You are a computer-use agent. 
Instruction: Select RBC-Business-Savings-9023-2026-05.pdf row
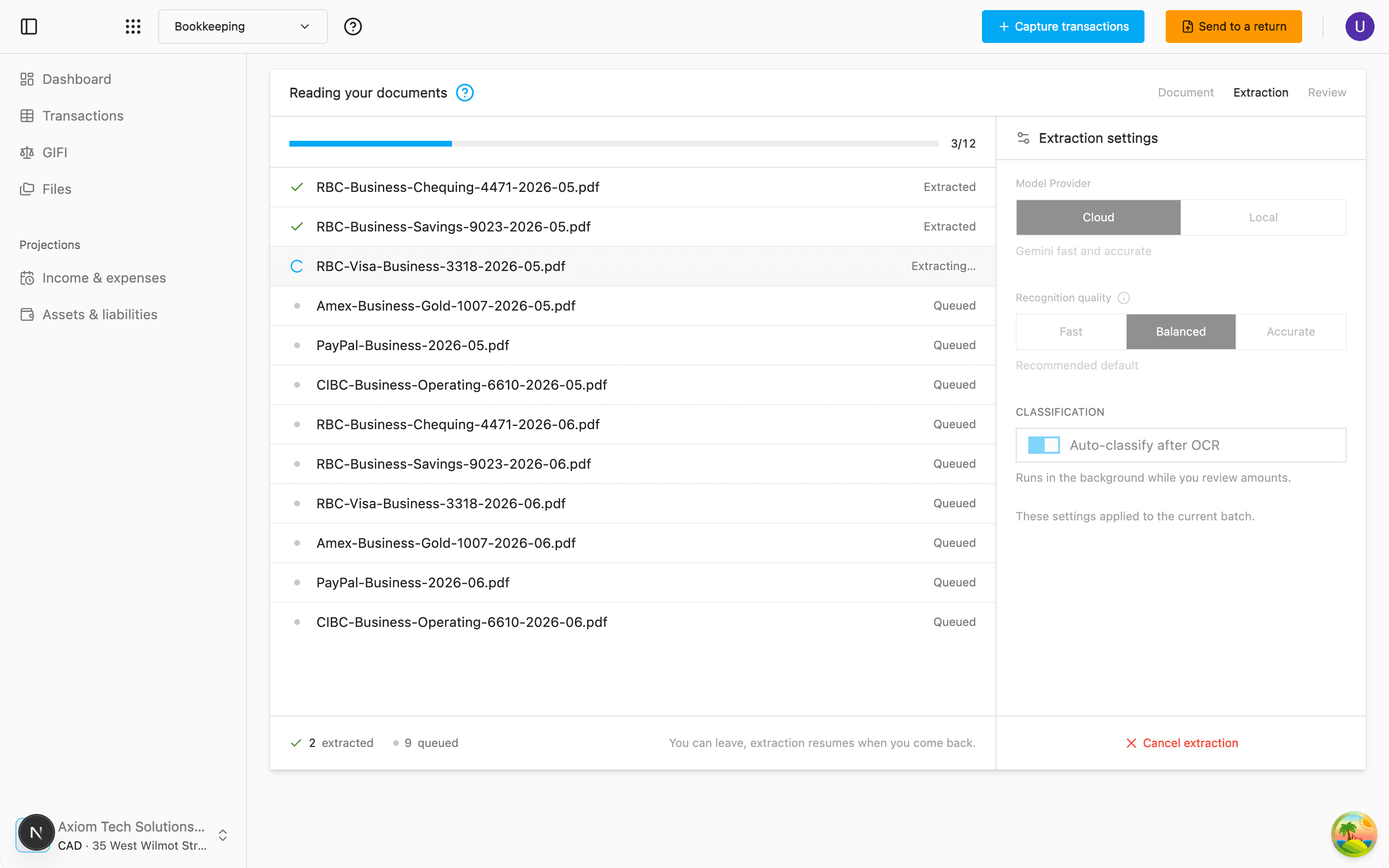(x=632, y=227)
